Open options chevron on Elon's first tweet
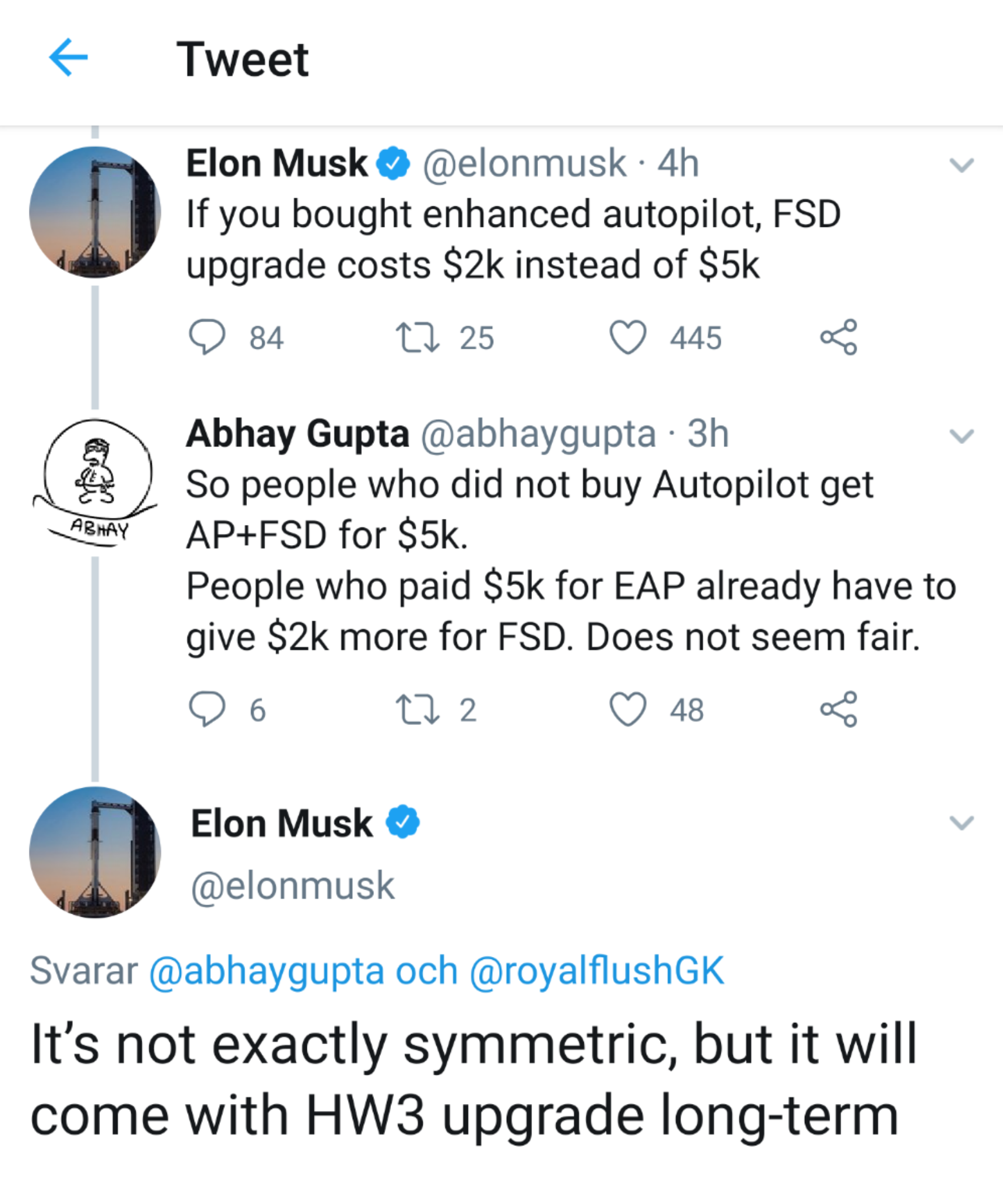The image size is (1003, 1204). pos(961,165)
